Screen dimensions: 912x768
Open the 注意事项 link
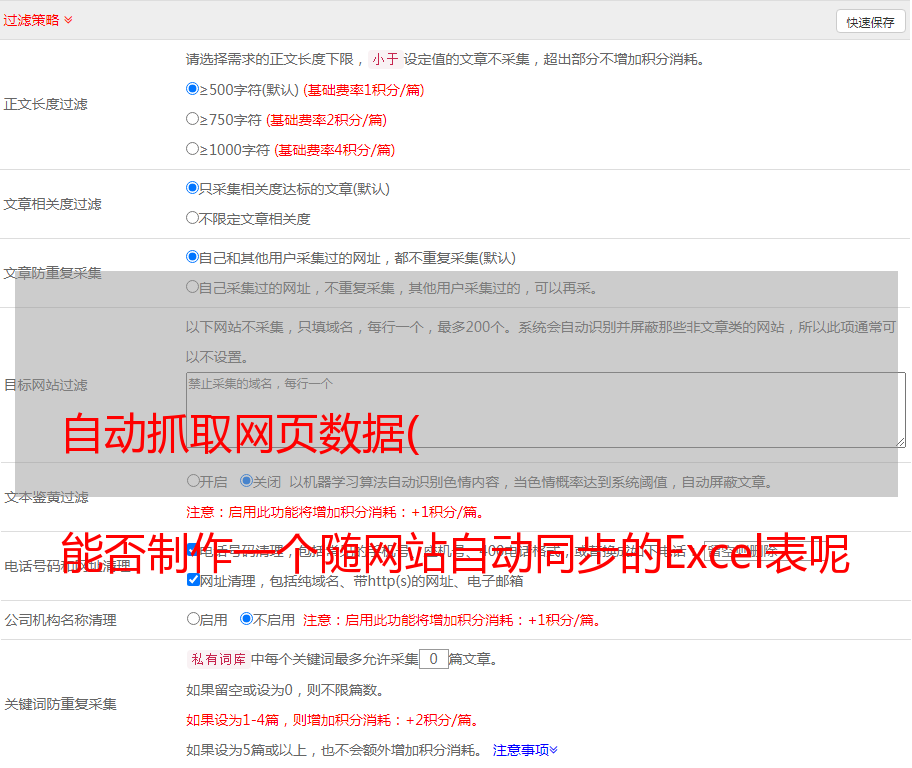pyautogui.click(x=525, y=750)
